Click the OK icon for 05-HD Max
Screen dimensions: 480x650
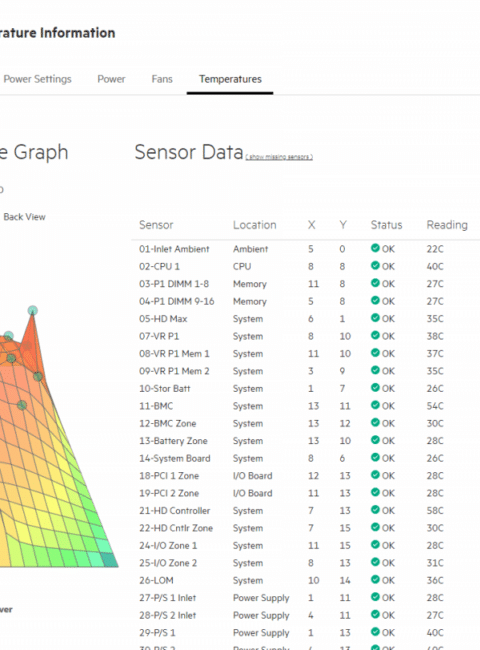[x=375, y=318]
